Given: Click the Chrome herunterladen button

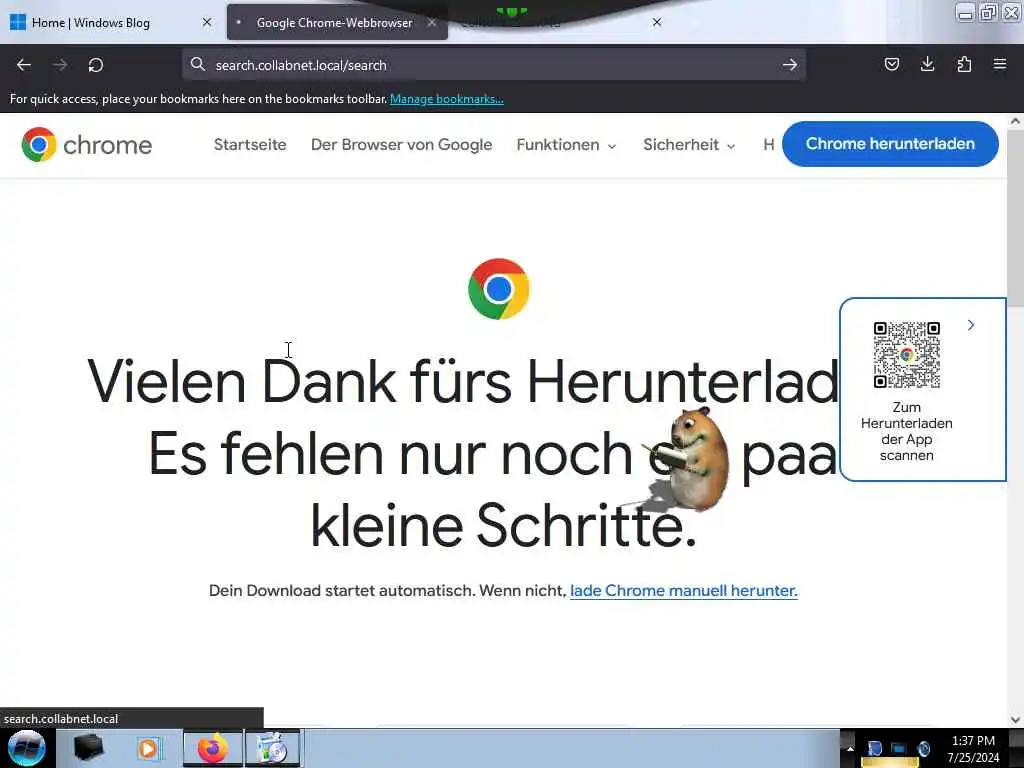Looking at the screenshot, I should [x=890, y=144].
